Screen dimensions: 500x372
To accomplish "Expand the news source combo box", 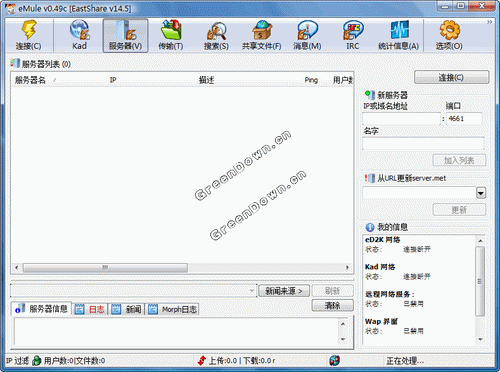I will 252,291.
